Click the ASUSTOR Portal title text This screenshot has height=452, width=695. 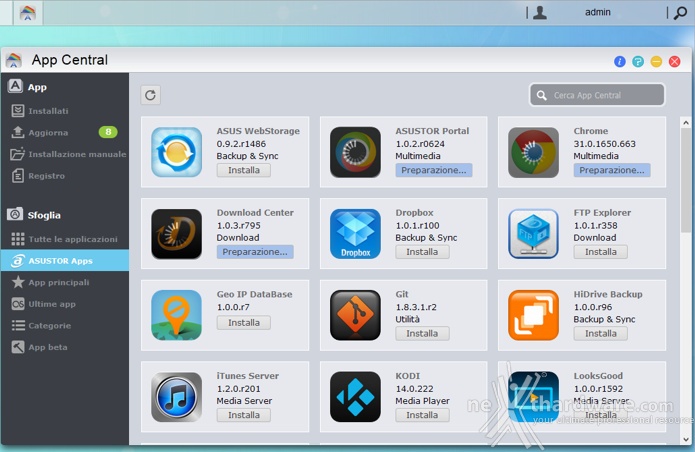[x=432, y=131]
